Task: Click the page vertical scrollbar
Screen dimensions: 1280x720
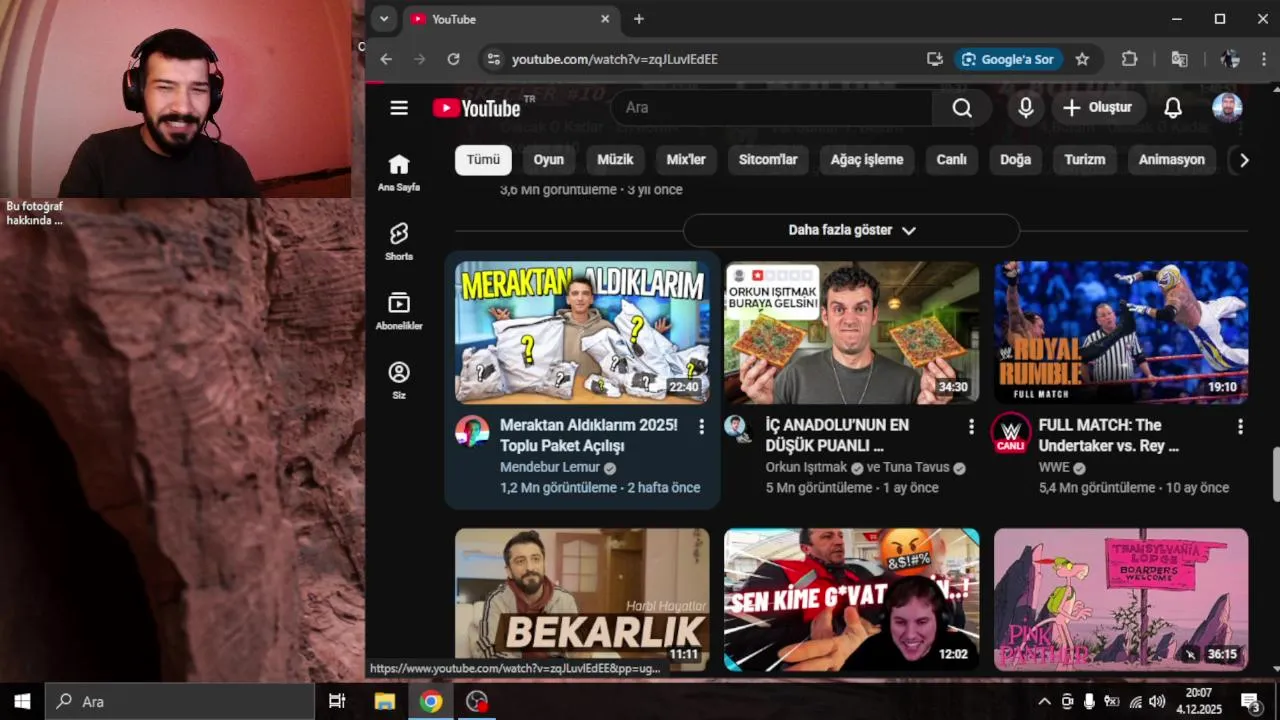Action: coord(1276,475)
